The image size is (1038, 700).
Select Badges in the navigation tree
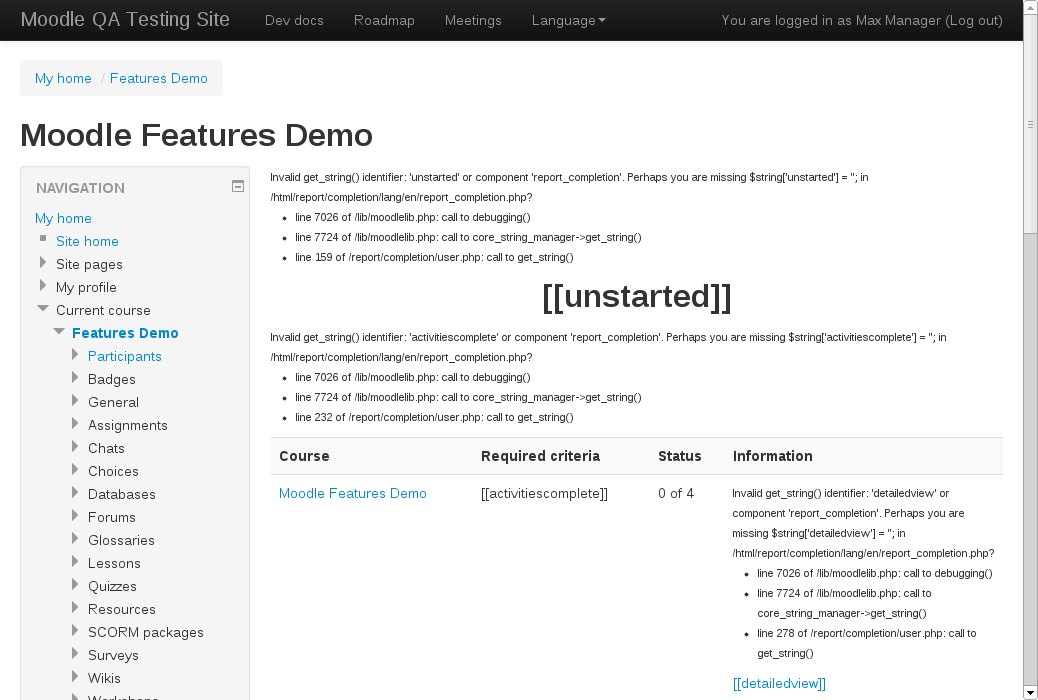click(112, 379)
